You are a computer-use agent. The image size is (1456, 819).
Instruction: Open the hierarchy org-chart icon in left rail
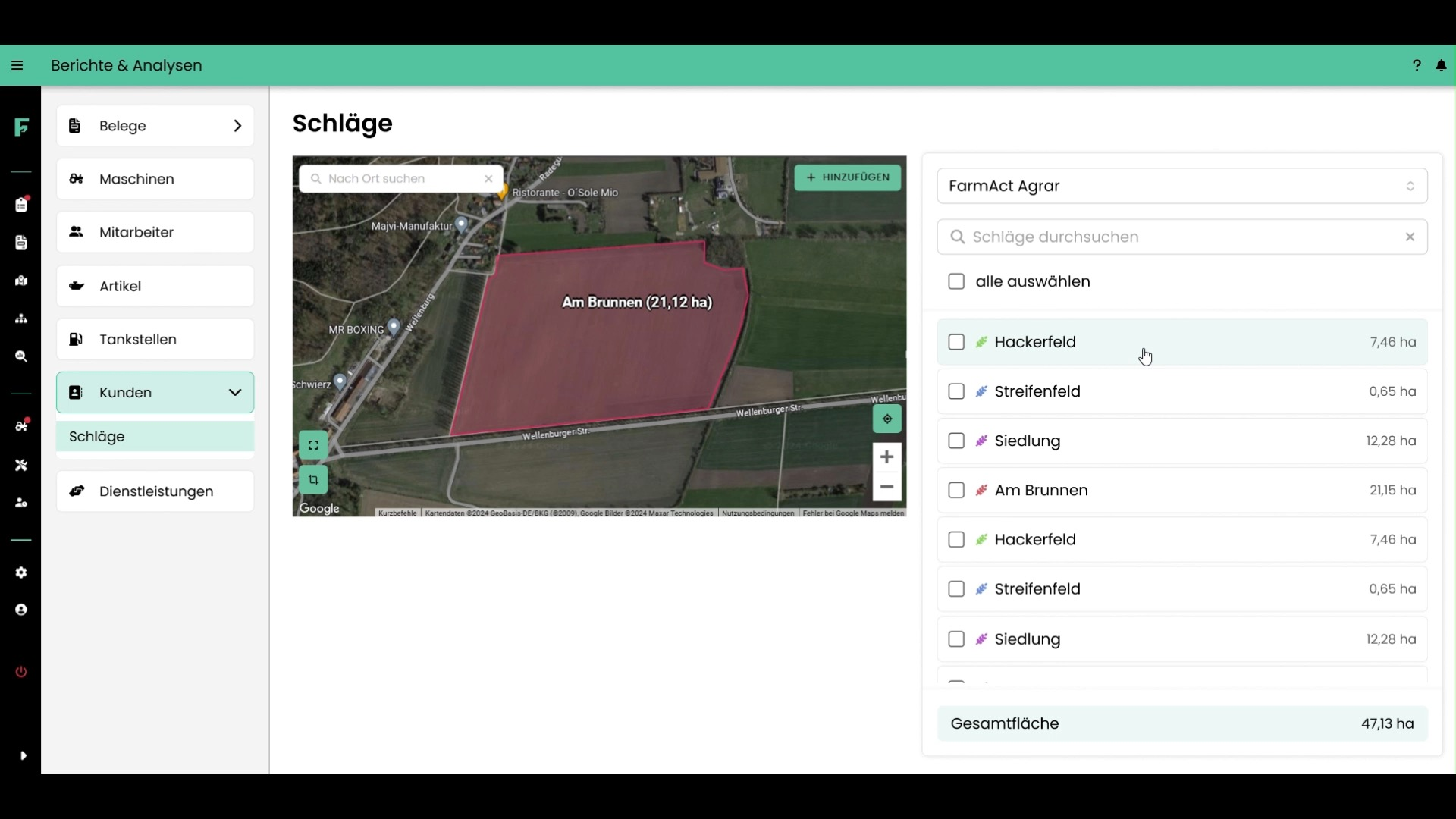coord(21,318)
